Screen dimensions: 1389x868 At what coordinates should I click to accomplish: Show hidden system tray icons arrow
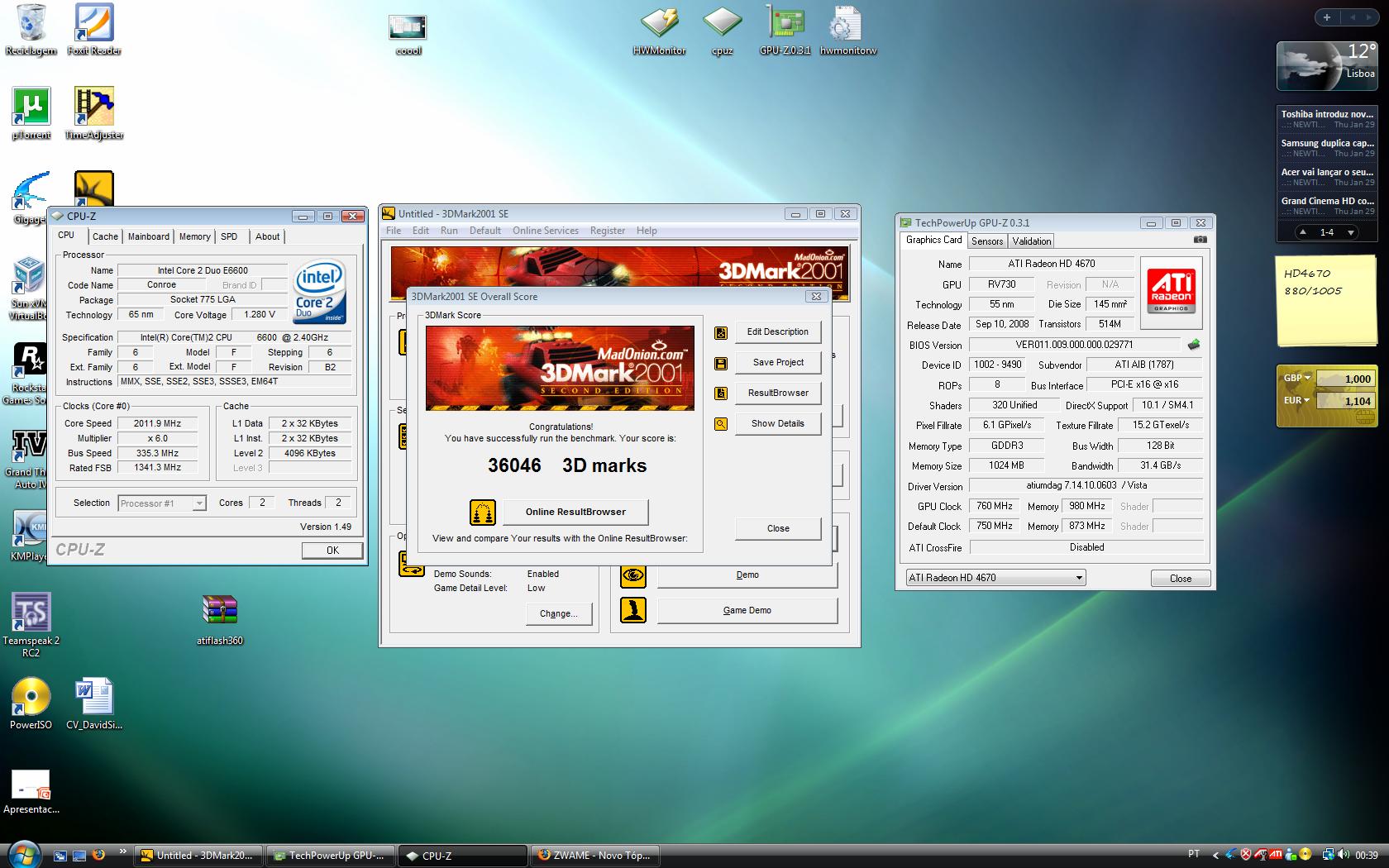[x=1215, y=855]
